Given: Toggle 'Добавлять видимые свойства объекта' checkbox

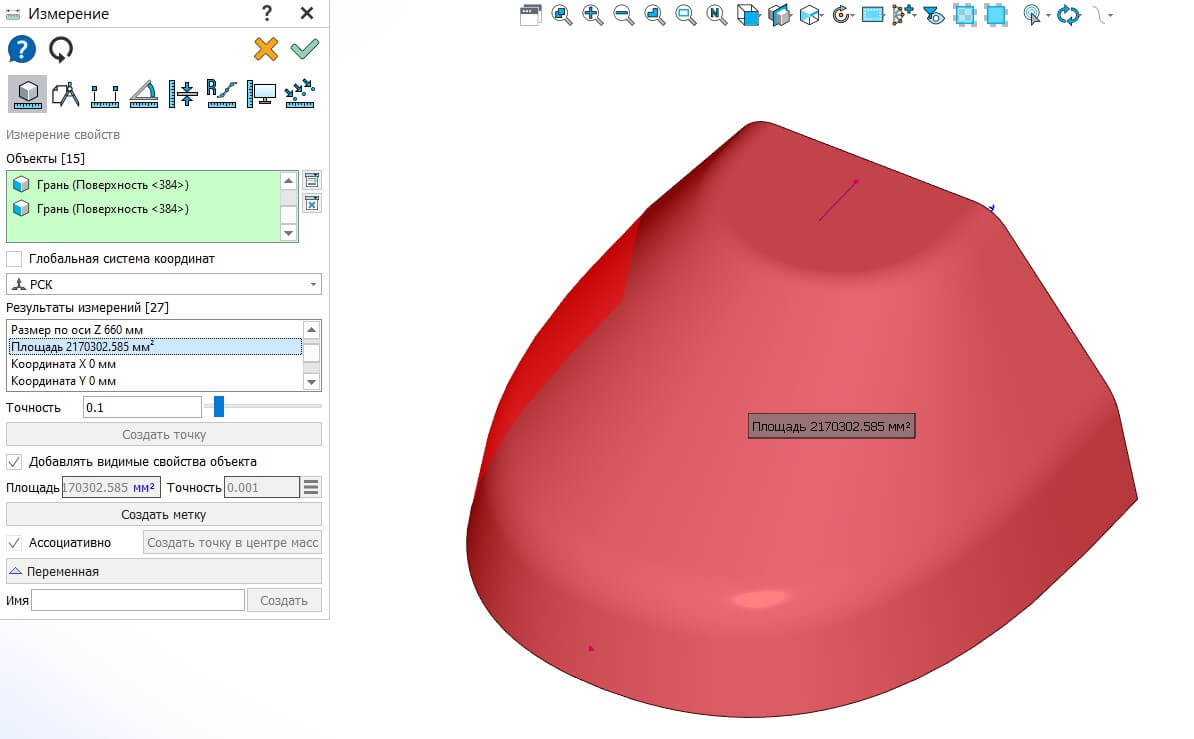Looking at the screenshot, I should click(14, 462).
